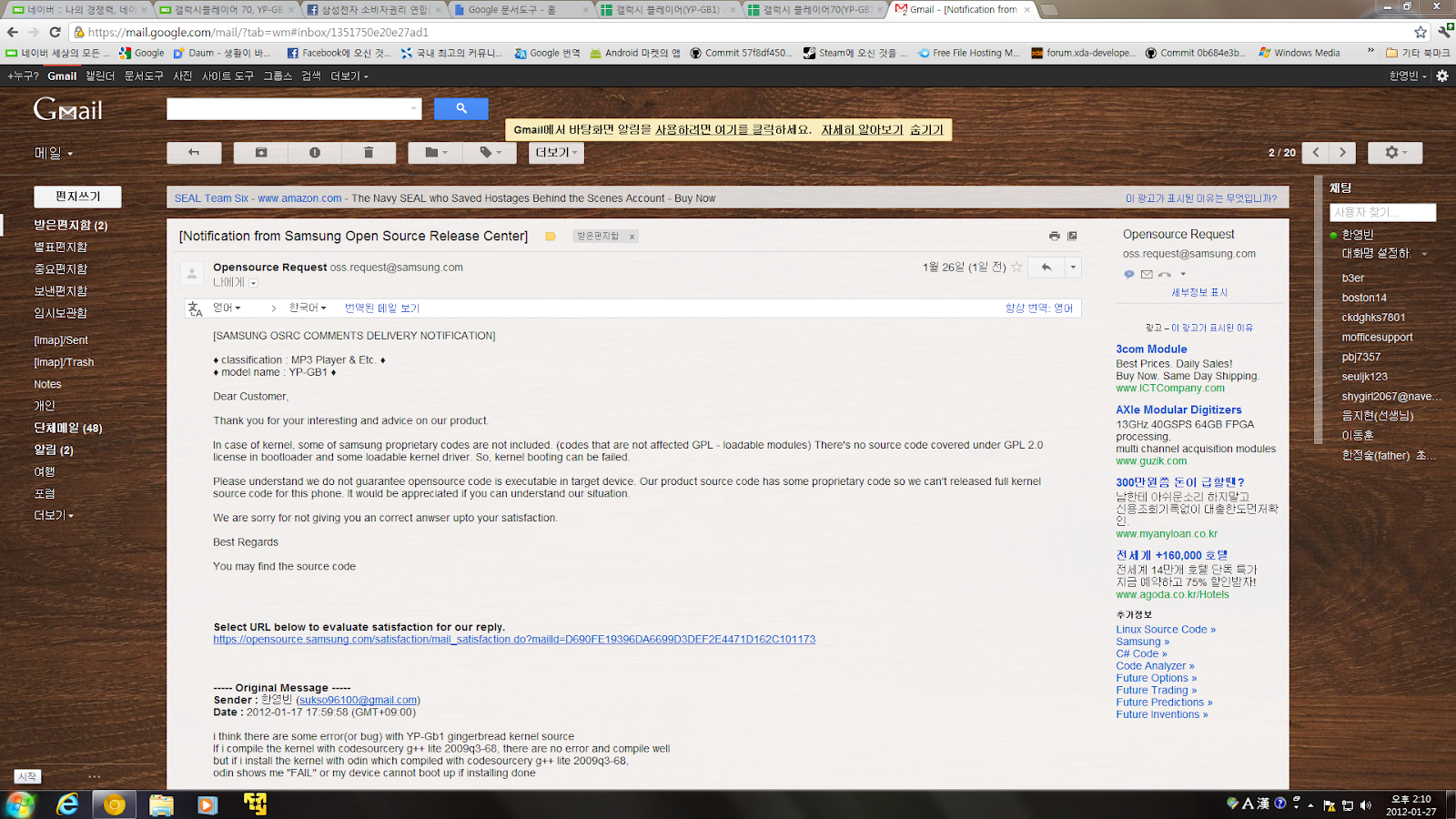Viewport: 1456px width, 819px height.
Task: Start chat with Opensource Request icon
Action: click(1129, 274)
